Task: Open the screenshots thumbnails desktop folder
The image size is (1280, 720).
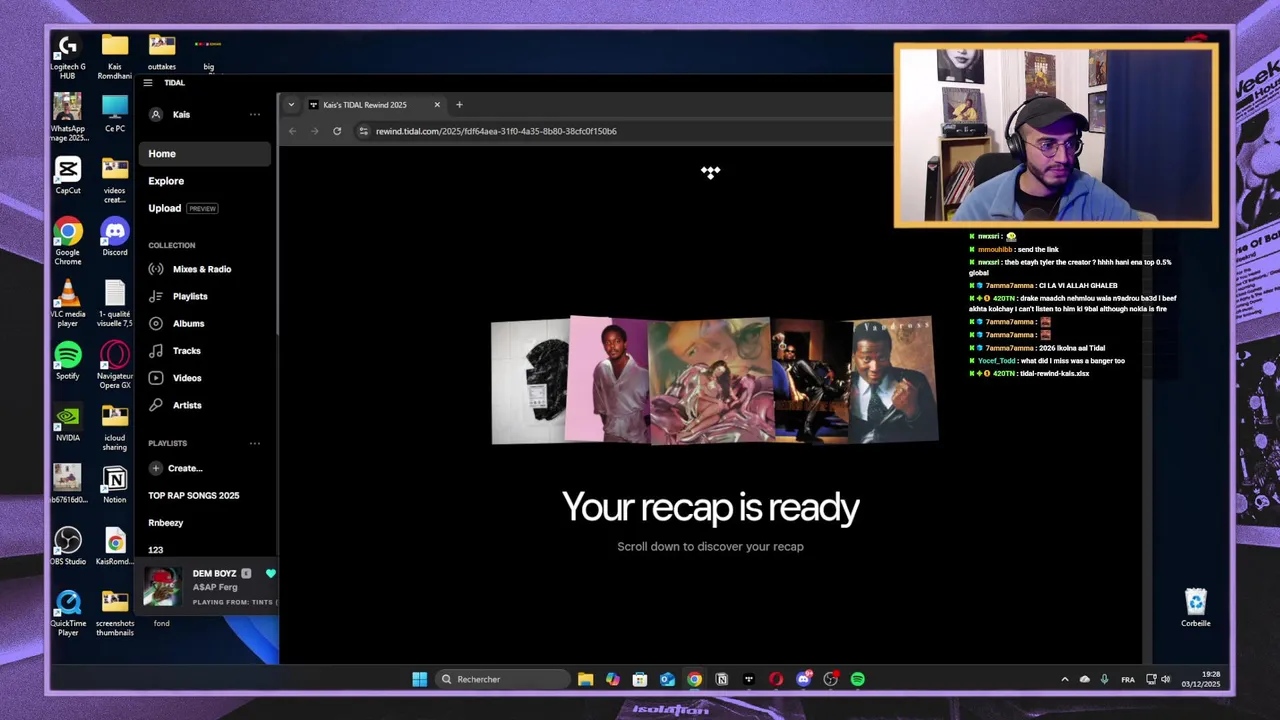Action: tap(115, 614)
